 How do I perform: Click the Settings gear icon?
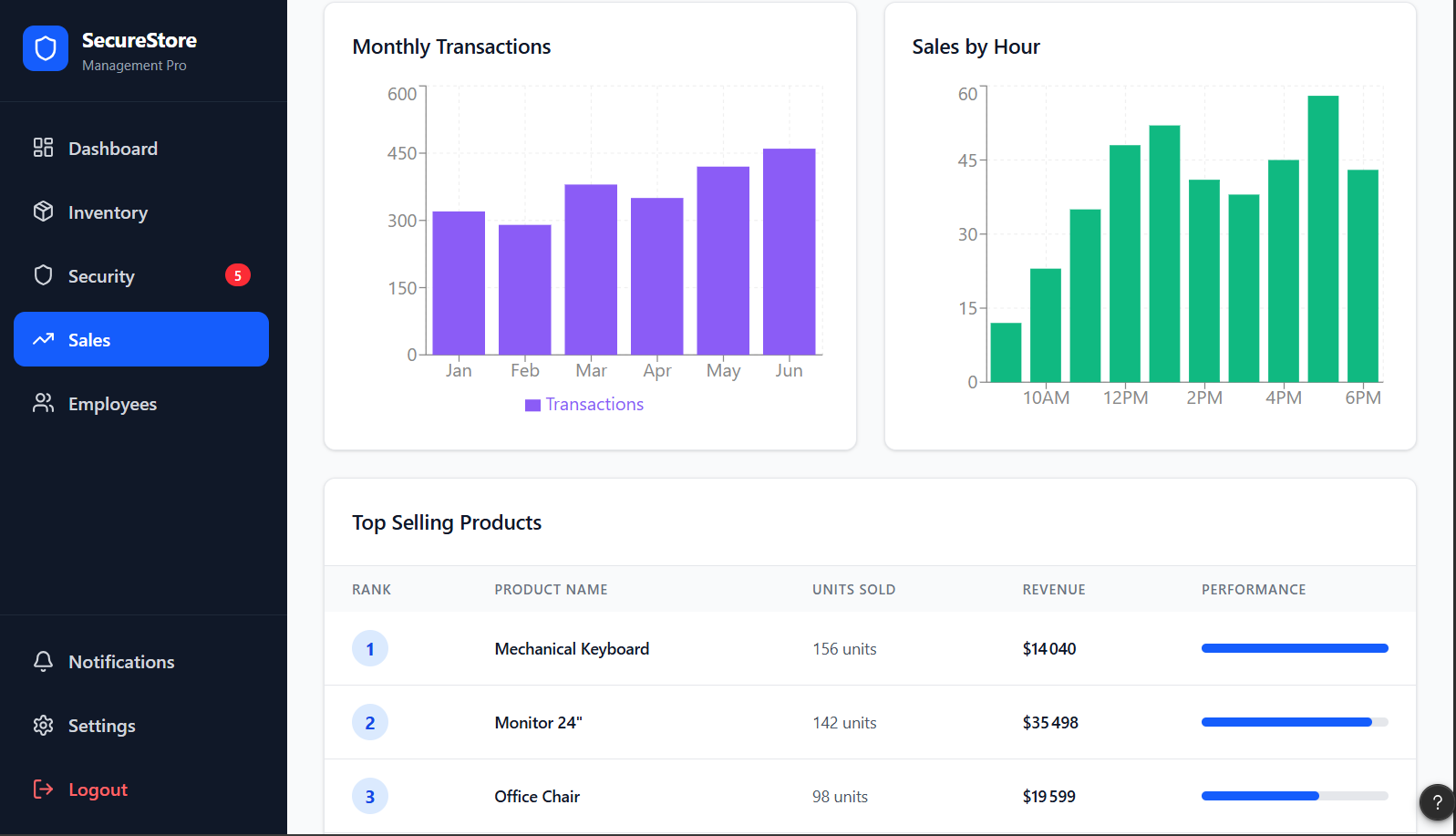(x=43, y=725)
